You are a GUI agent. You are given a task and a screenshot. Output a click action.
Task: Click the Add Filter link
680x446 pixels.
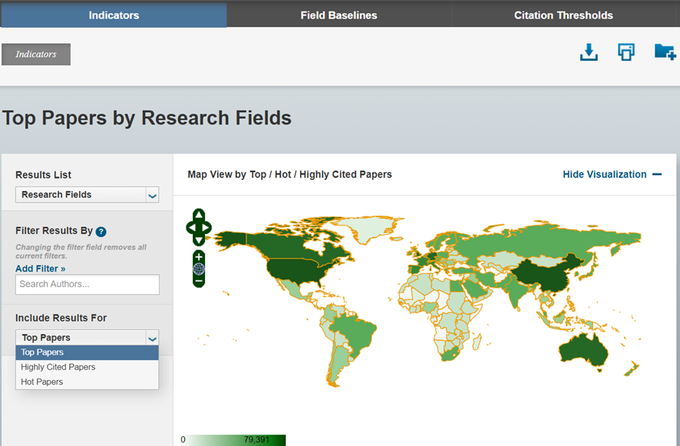point(40,269)
